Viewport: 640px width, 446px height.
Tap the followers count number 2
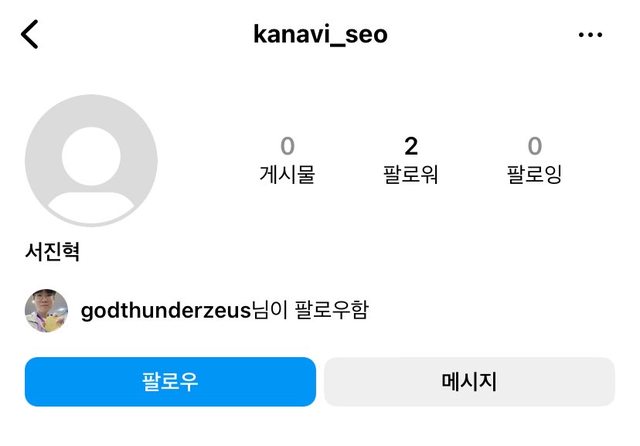[x=411, y=147]
